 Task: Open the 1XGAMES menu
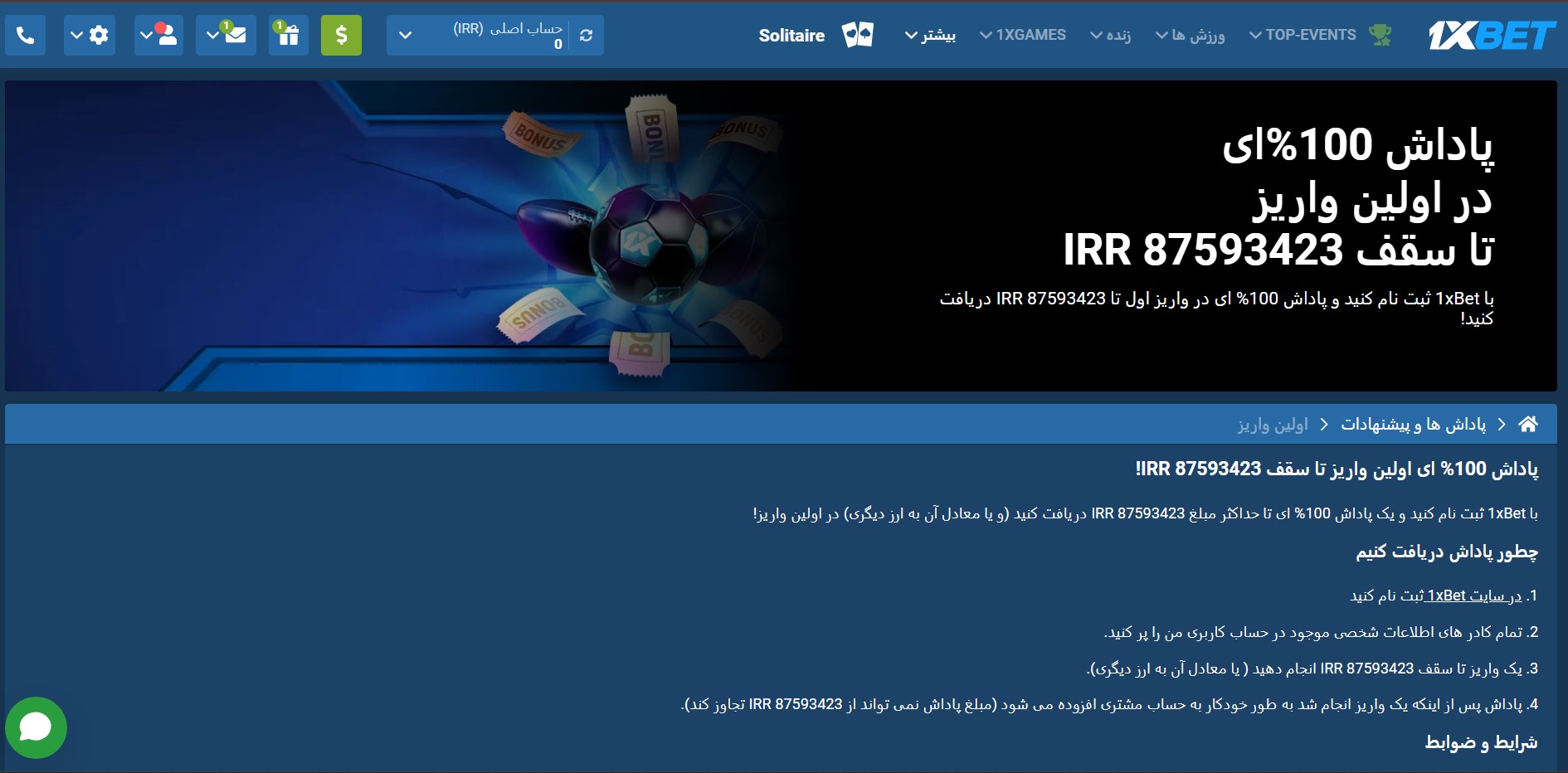pos(1023,35)
